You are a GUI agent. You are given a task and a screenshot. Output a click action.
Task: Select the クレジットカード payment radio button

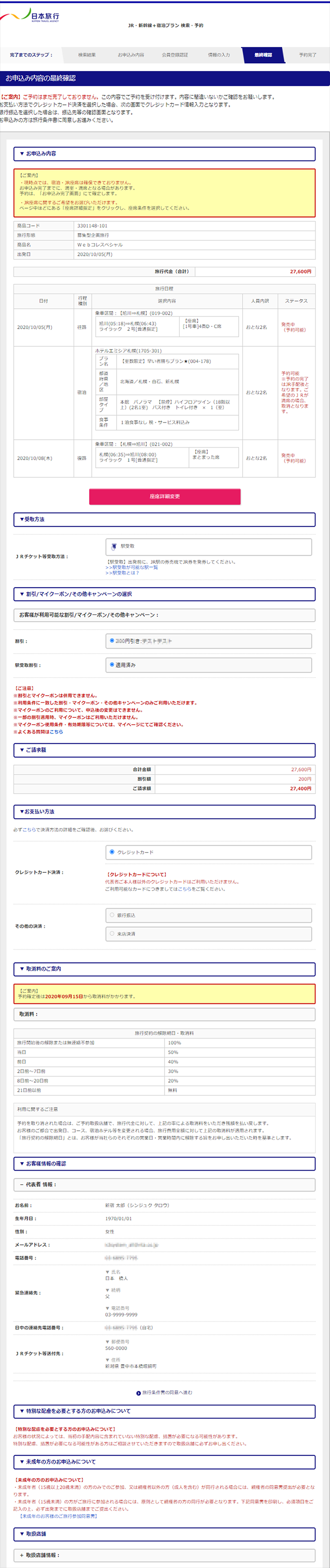(112, 852)
